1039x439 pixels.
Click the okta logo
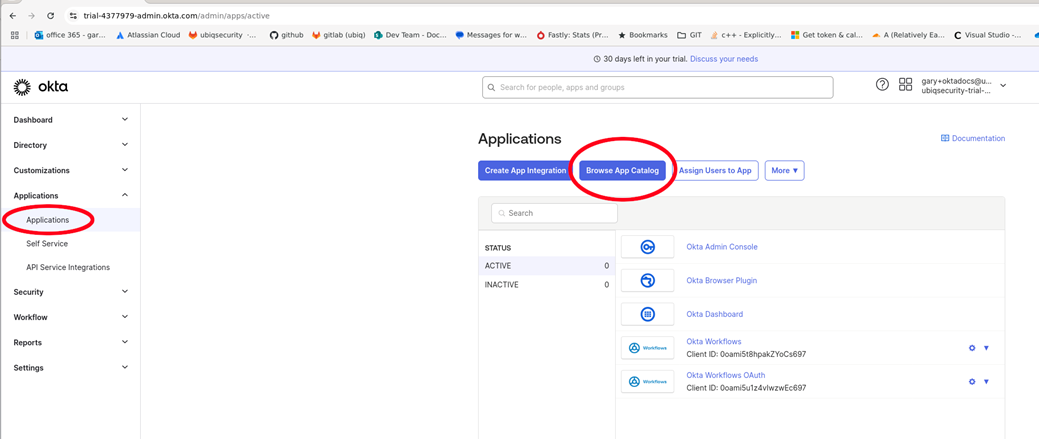[x=40, y=87]
